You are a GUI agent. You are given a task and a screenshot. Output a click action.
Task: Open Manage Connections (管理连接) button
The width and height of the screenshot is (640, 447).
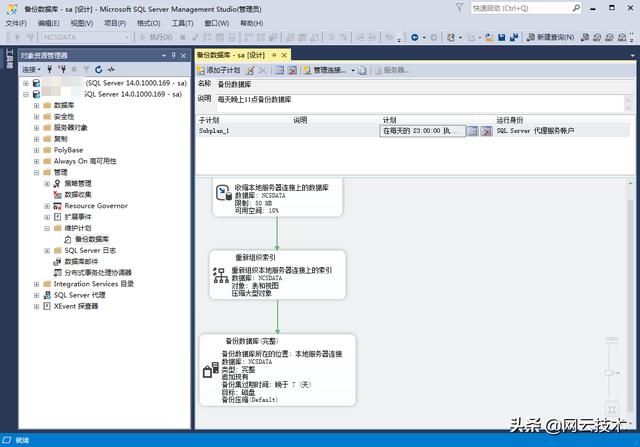pyautogui.click(x=325, y=70)
